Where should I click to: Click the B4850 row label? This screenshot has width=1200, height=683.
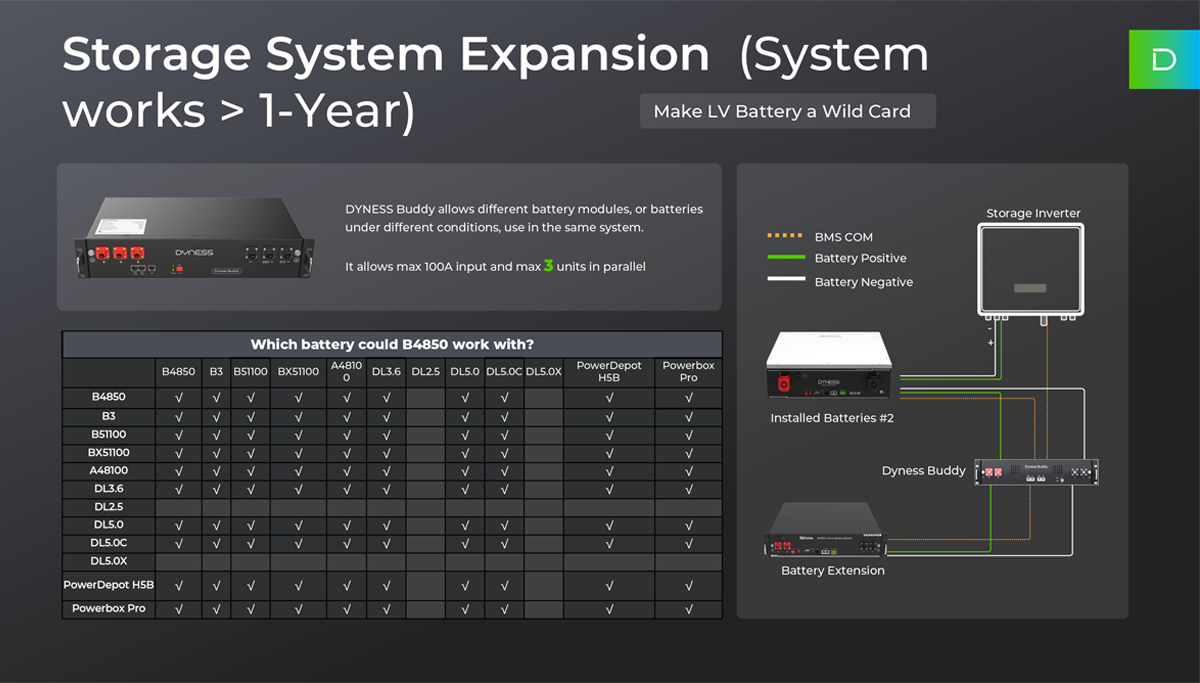(108, 397)
